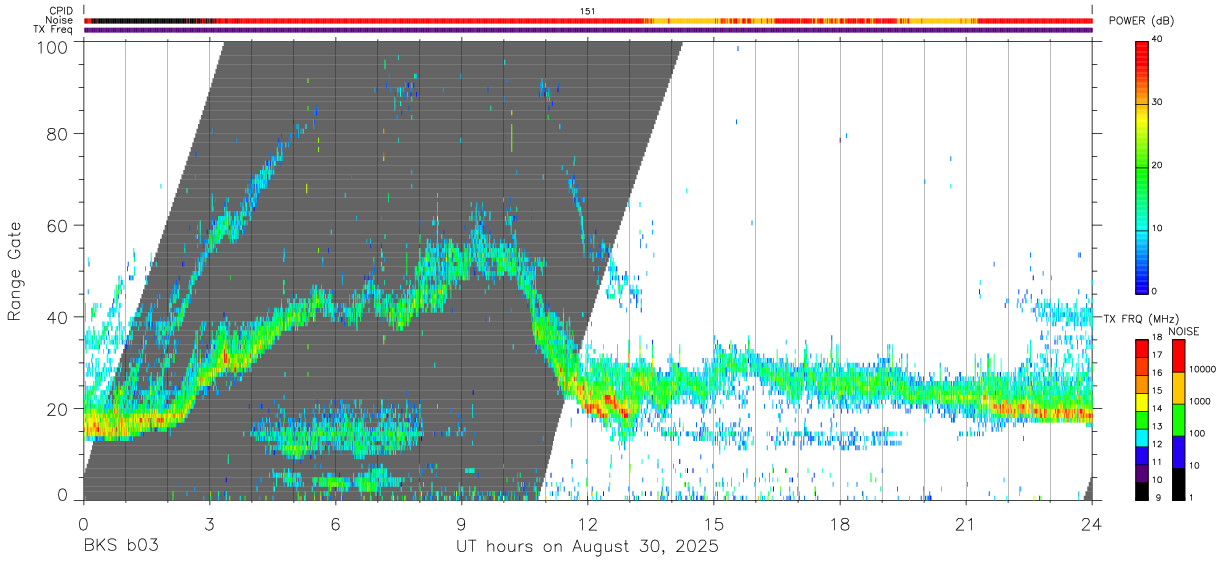Click the Range Gate axis title
The width and height of the screenshot is (1228, 567).
(15, 271)
